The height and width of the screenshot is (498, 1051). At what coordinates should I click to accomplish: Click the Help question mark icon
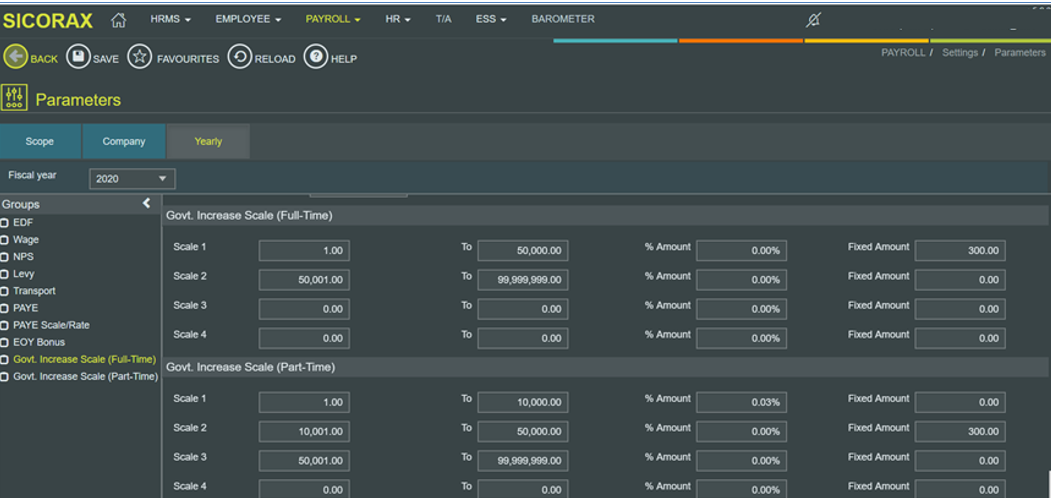315,57
